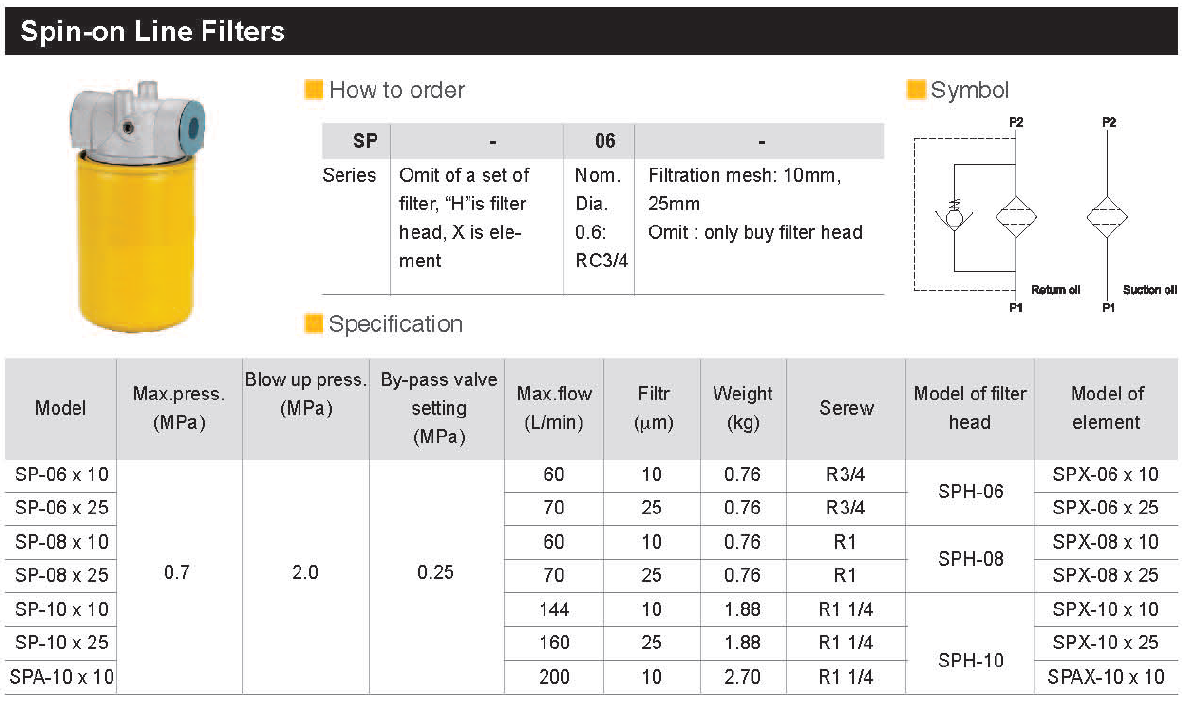Screen dimensions: 1182x701
Task: Click the SP series code cell
Action: [365, 141]
